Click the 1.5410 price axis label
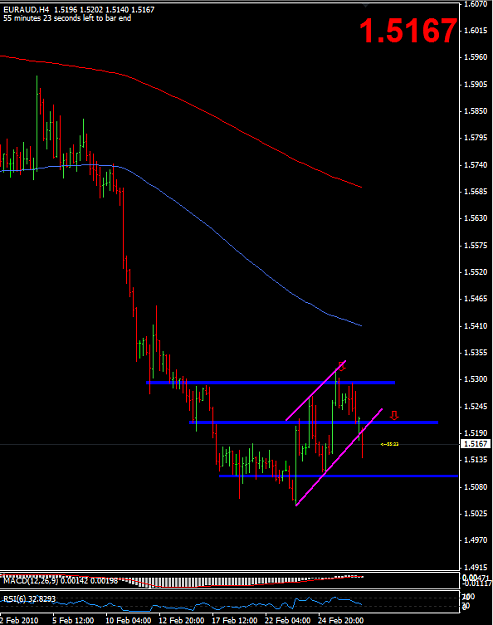 point(475,326)
